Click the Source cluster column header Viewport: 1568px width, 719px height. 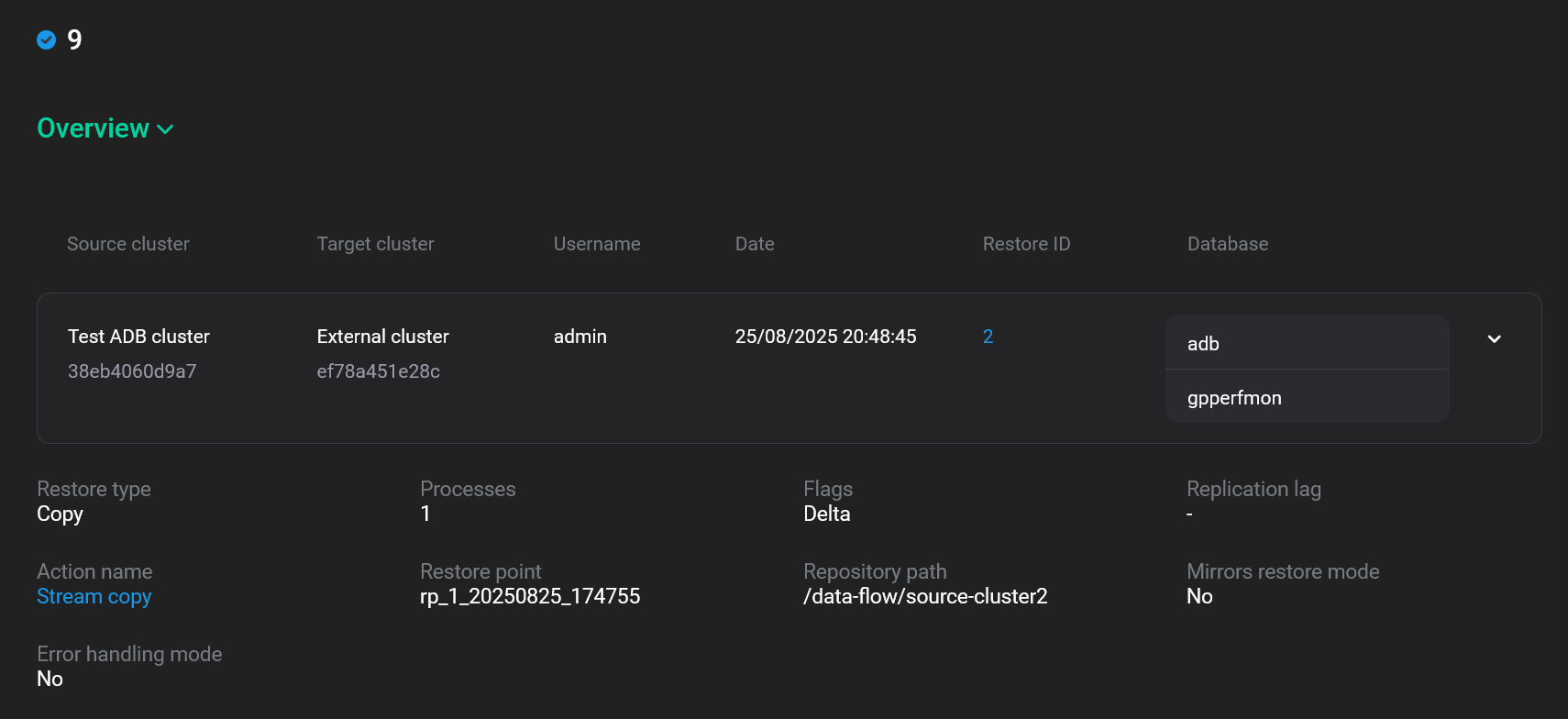pos(128,244)
